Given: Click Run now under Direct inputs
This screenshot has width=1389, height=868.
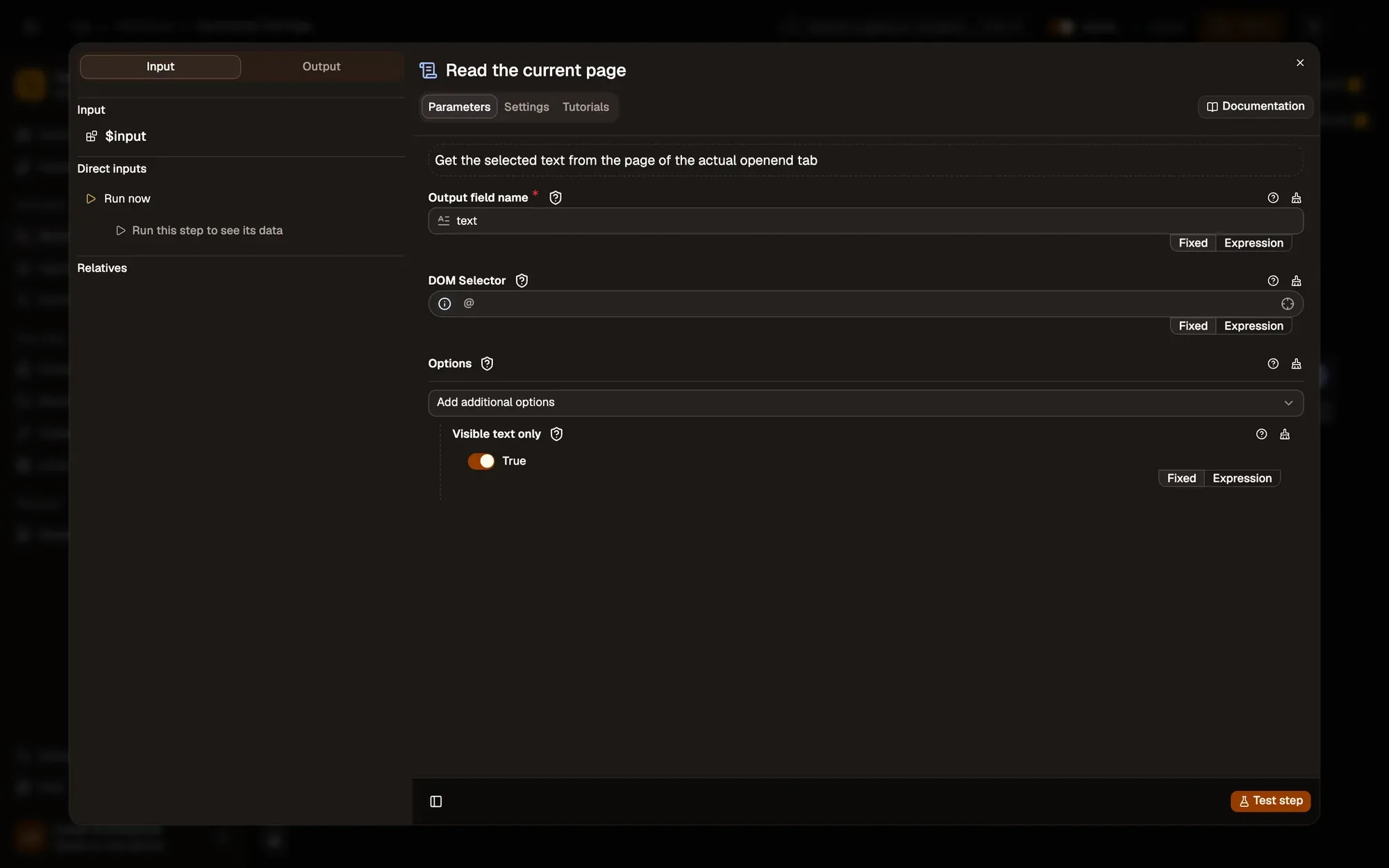Looking at the screenshot, I should [x=127, y=199].
